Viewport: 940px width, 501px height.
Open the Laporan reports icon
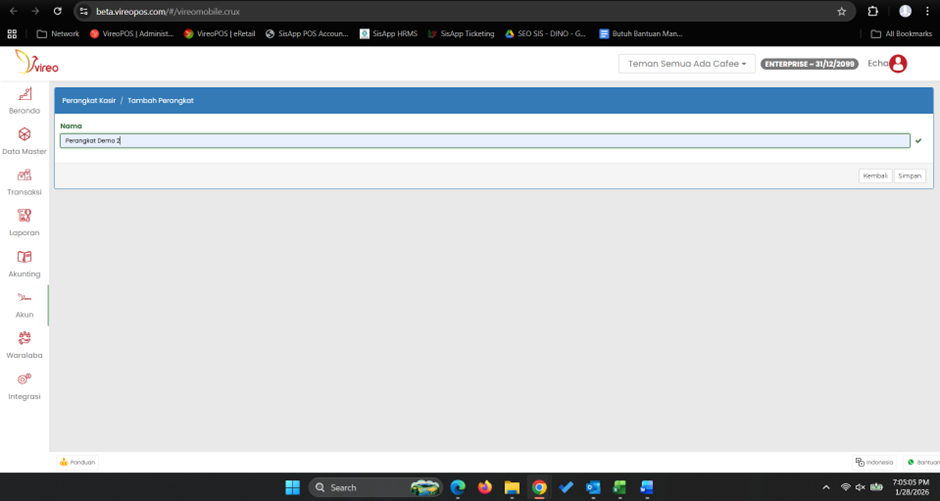pos(24,216)
